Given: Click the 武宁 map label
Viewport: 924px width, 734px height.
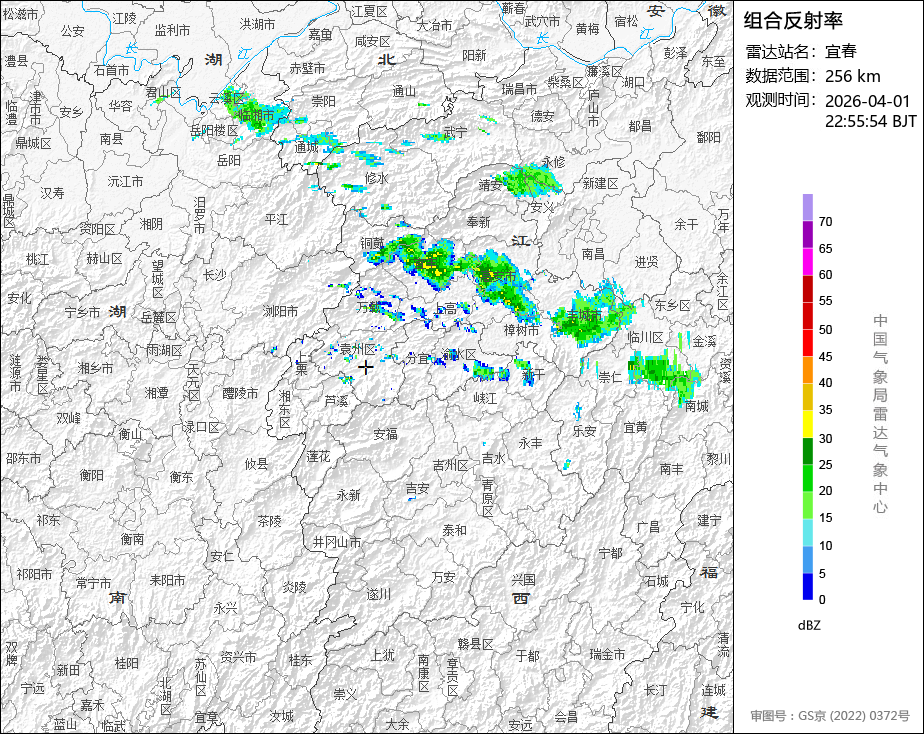Looking at the screenshot, I should [x=456, y=133].
